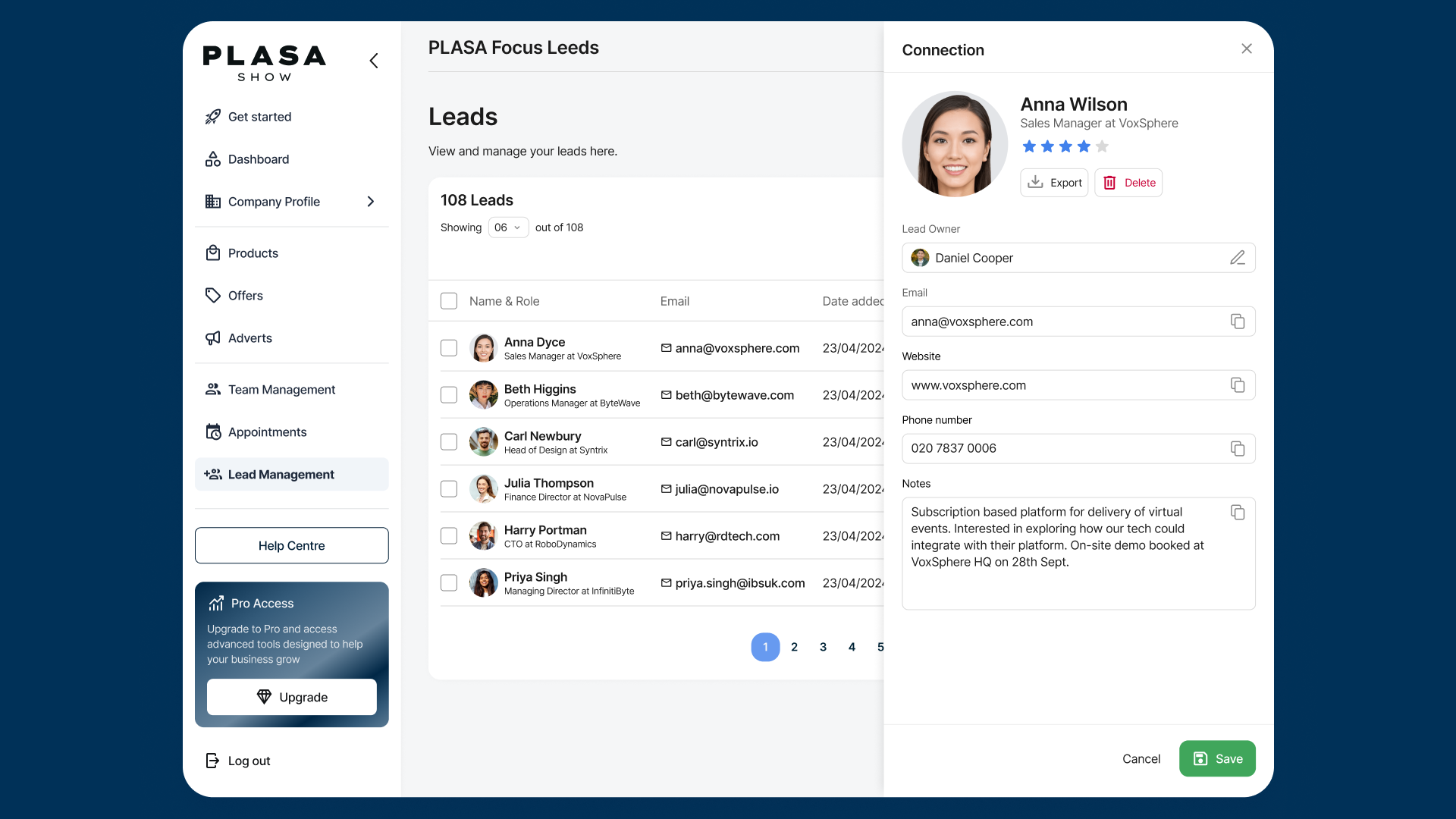Copy the email address with copy icon
This screenshot has width=1456, height=819.
click(1237, 322)
